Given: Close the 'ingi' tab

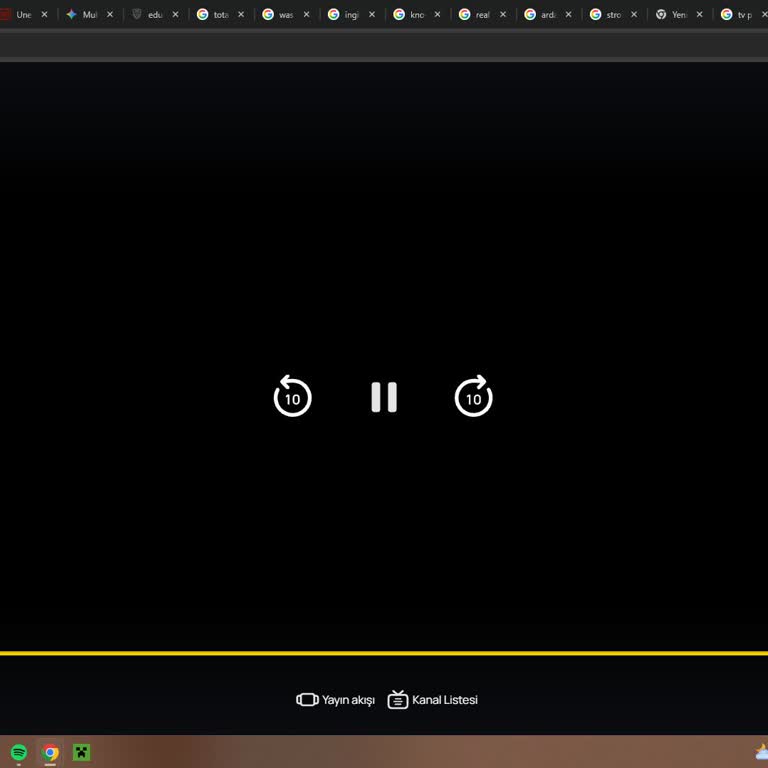Looking at the screenshot, I should [372, 15].
